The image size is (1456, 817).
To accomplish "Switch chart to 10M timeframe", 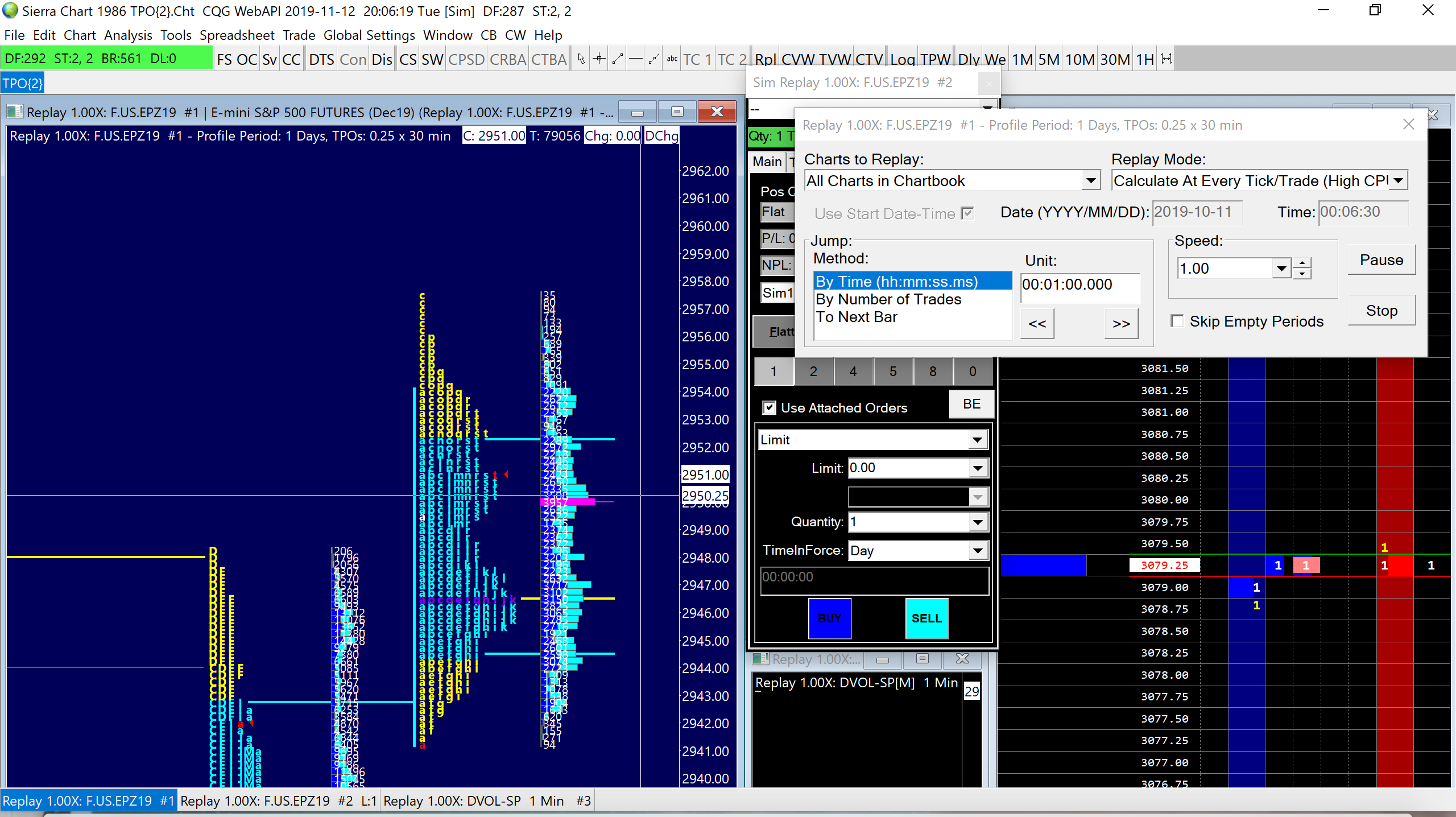I will (x=1080, y=59).
